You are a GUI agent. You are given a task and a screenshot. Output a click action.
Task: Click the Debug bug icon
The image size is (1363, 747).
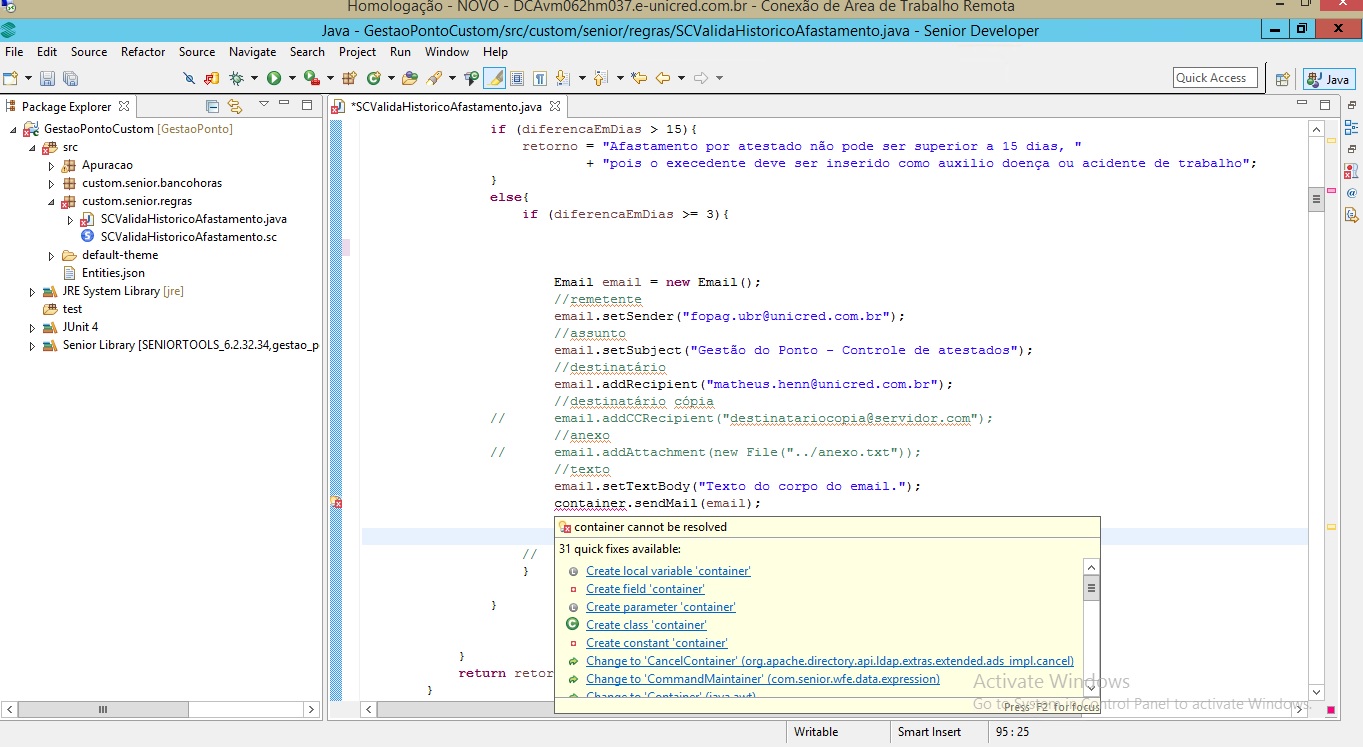[237, 78]
